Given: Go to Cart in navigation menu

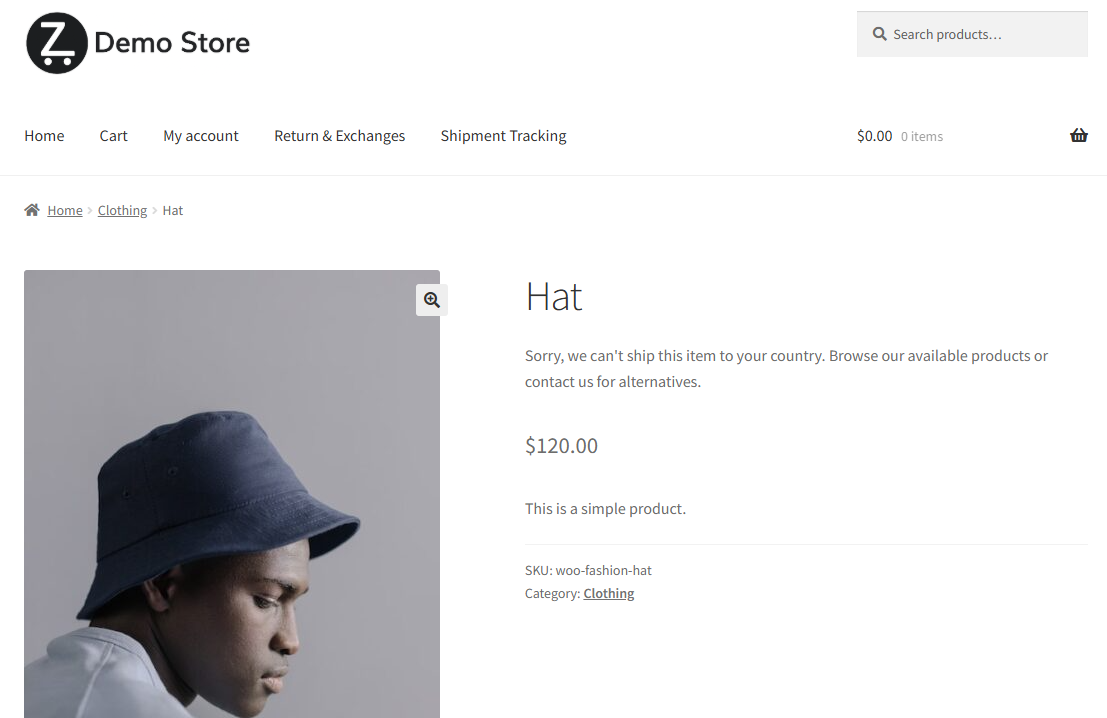Looking at the screenshot, I should 114,136.
